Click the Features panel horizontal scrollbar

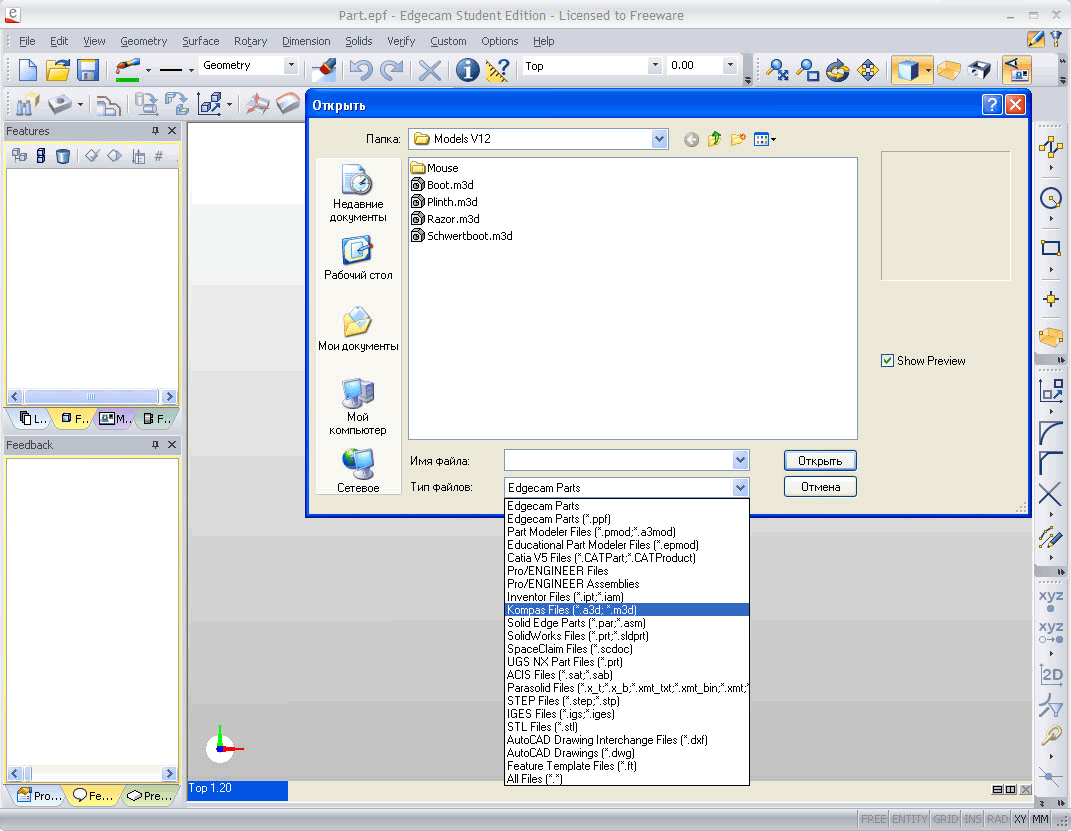[92, 396]
